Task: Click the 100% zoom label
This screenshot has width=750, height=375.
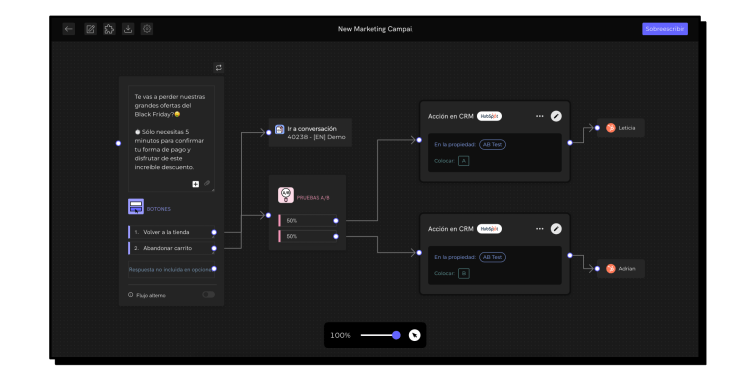Action: [x=340, y=335]
